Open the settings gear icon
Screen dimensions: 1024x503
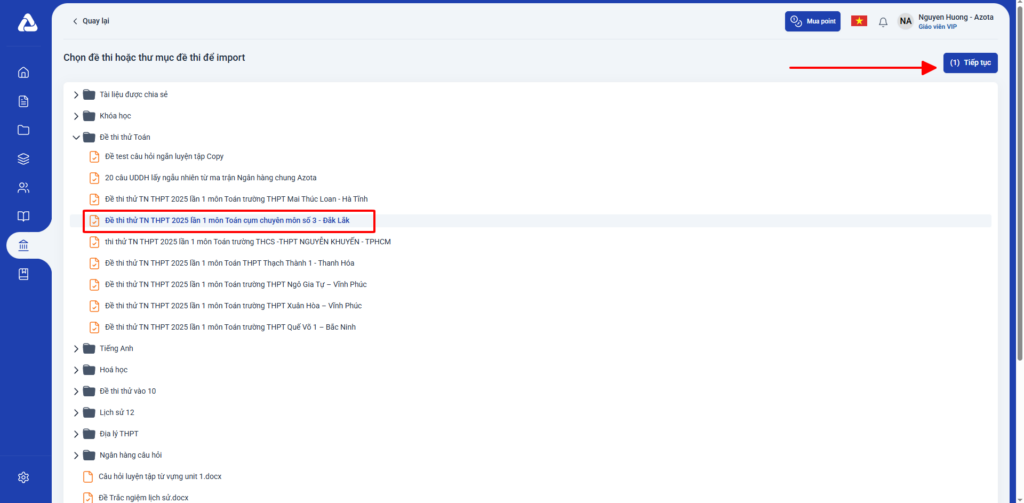click(24, 477)
